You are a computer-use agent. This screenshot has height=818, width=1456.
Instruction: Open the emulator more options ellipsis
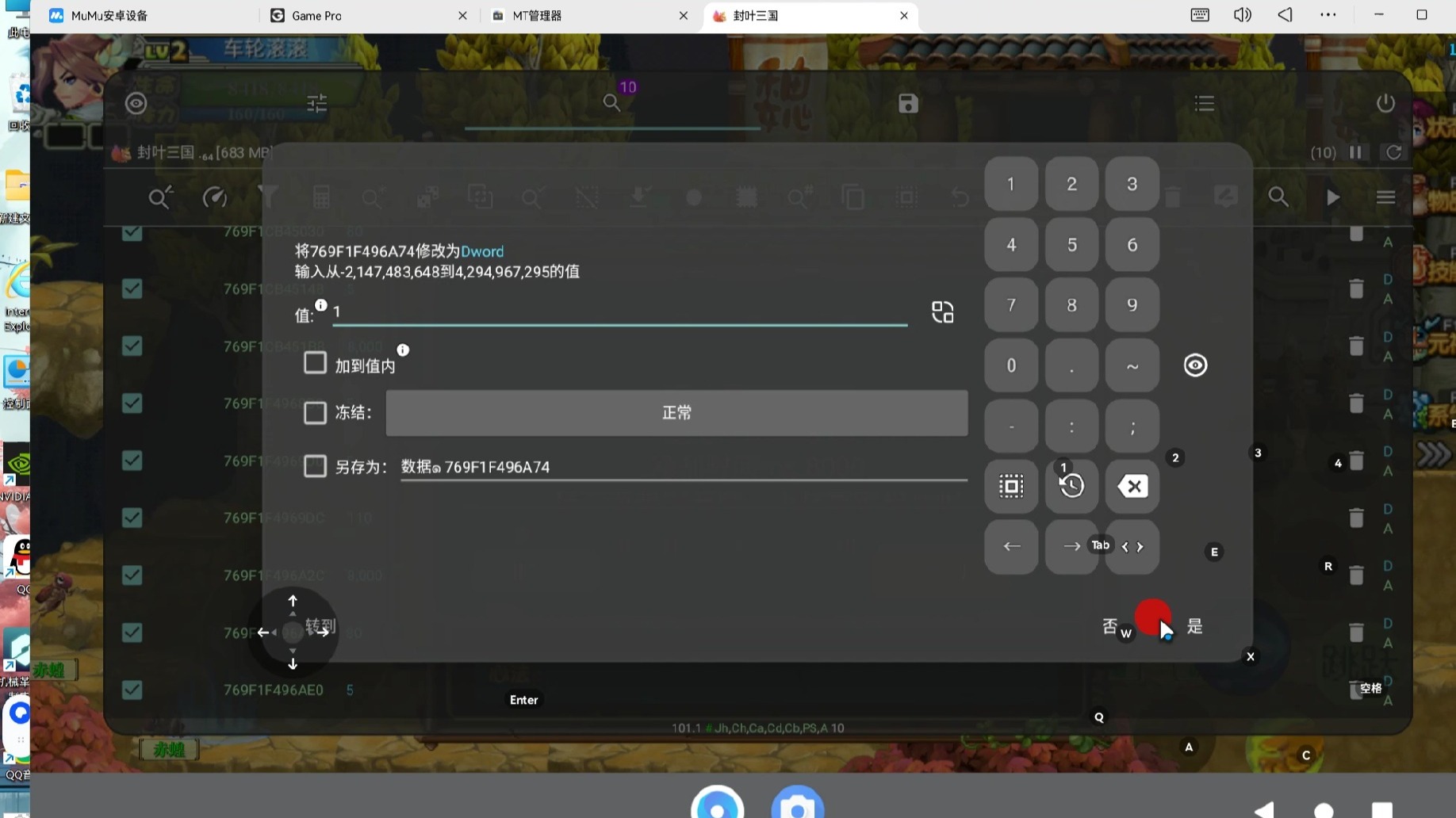(1328, 15)
